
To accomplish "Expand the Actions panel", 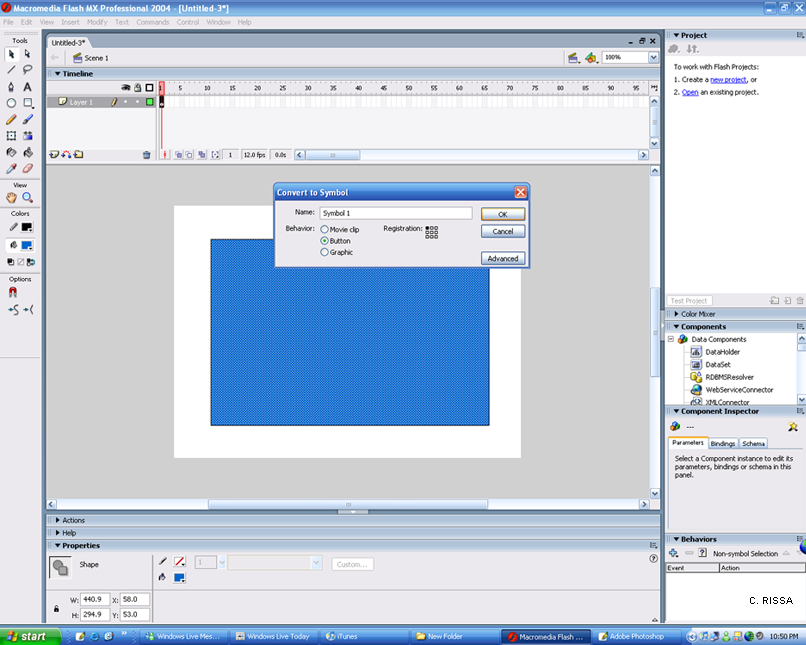I will 58,520.
